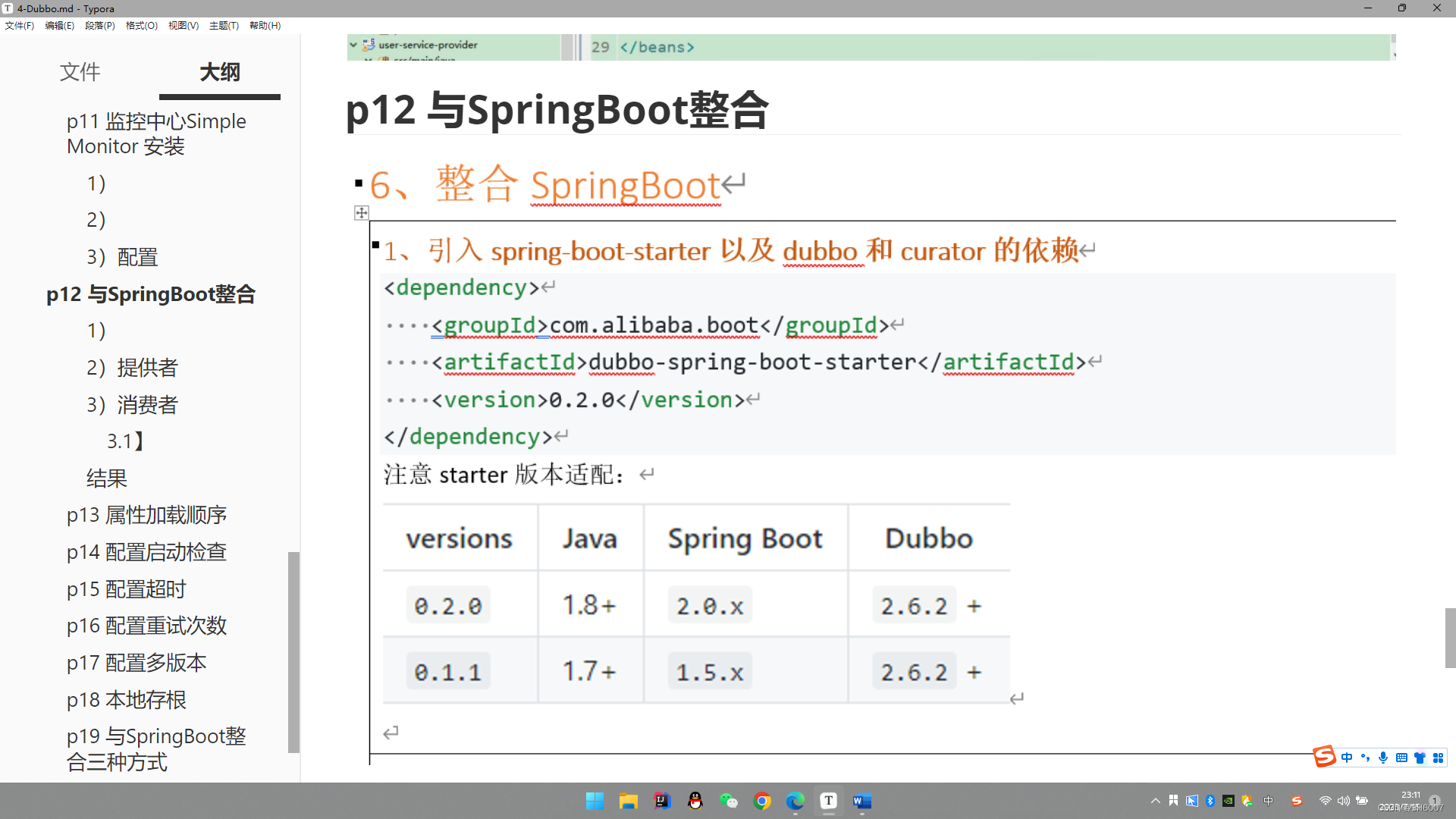Open Sogou toolbox grid icon

pyautogui.click(x=1438, y=758)
